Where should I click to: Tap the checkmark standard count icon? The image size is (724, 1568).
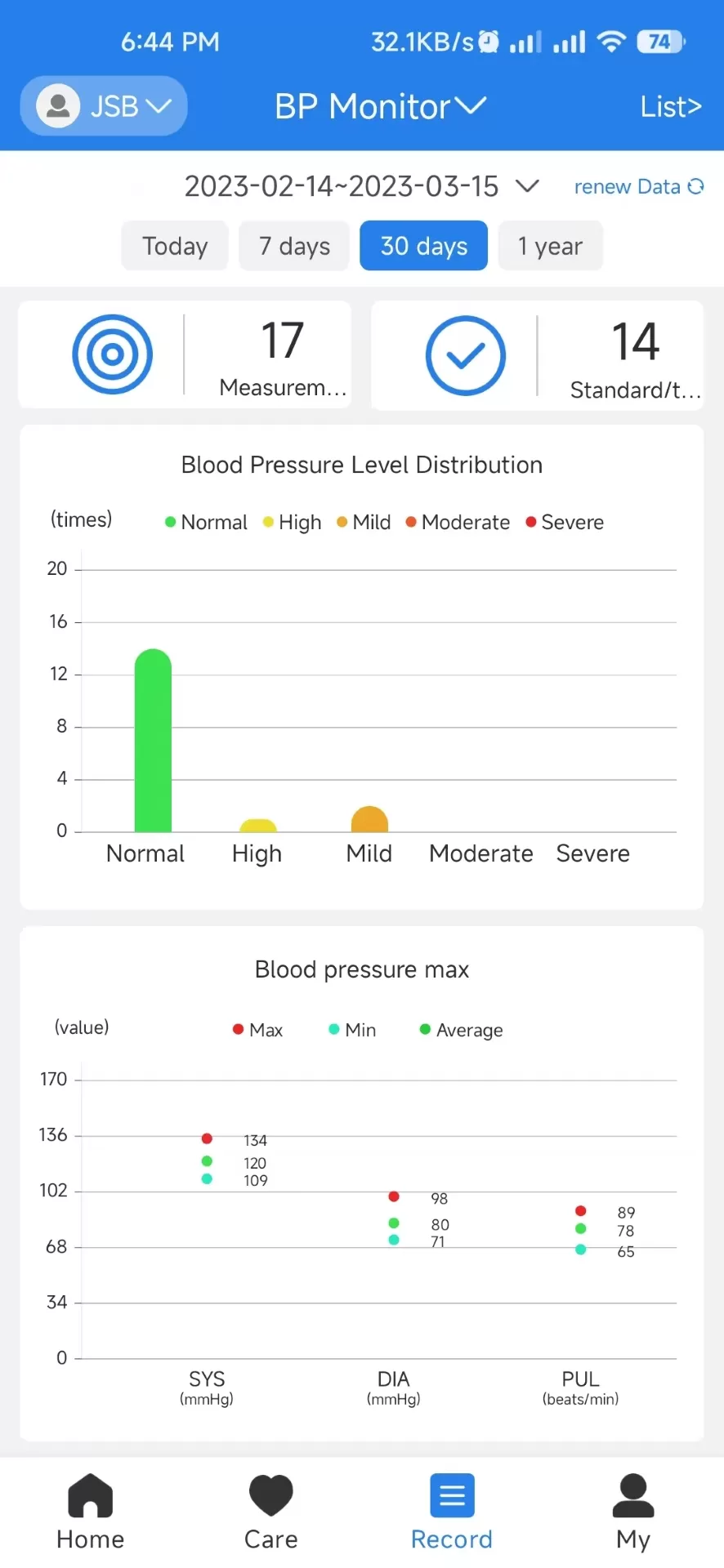pos(466,356)
